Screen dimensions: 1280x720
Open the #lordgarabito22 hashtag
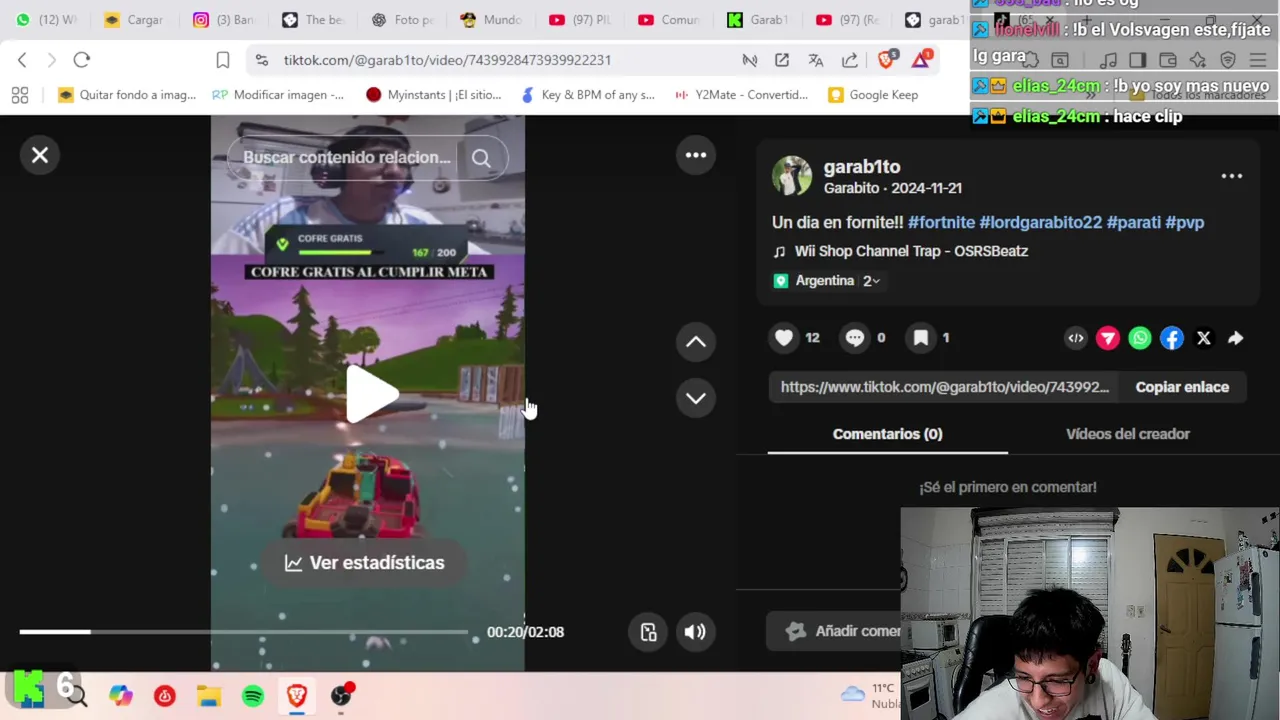1040,222
